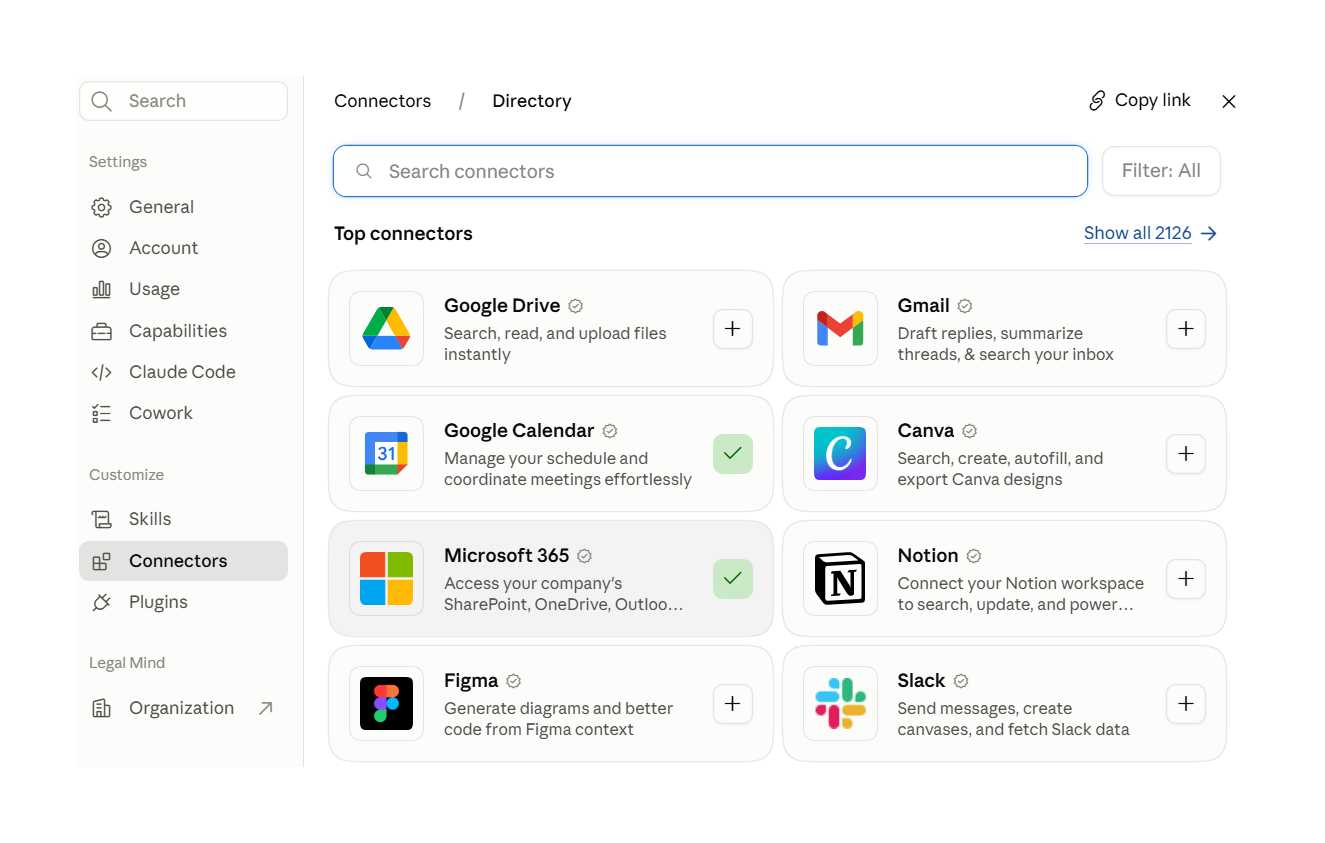Click the Canva logo icon

click(x=840, y=454)
